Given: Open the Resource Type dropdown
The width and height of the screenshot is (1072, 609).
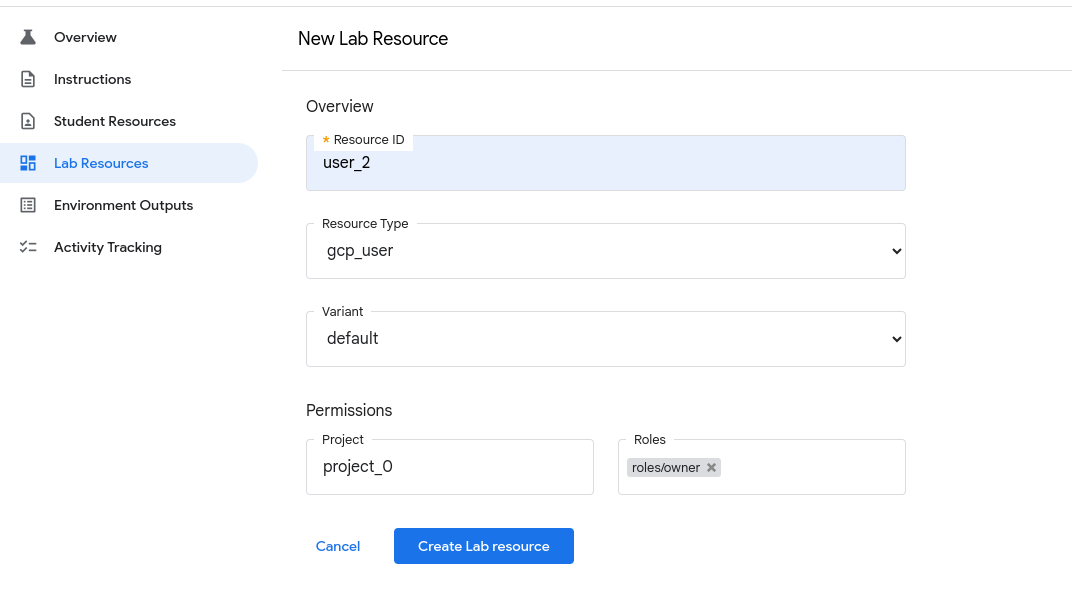Looking at the screenshot, I should (605, 251).
